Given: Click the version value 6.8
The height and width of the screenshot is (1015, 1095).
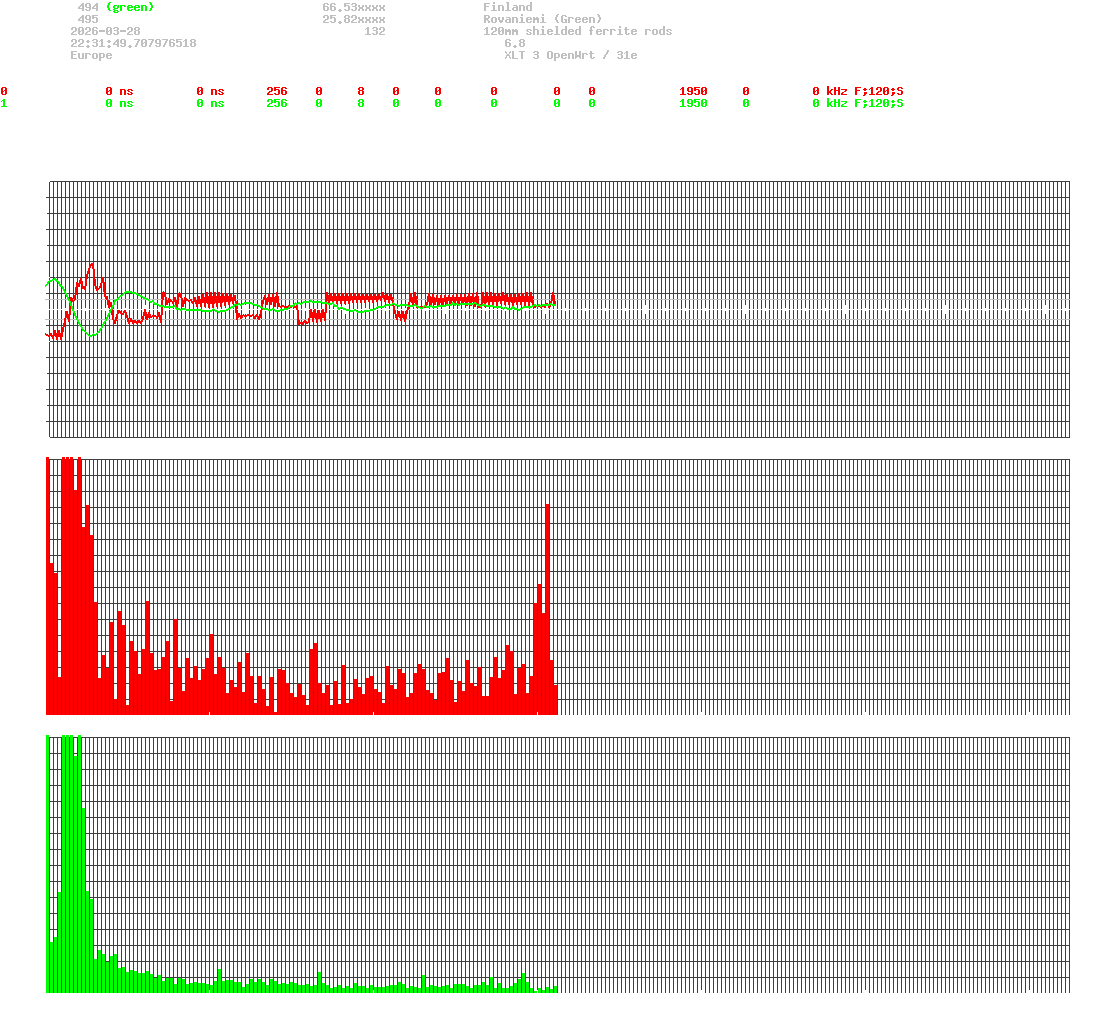Looking at the screenshot, I should [515, 43].
